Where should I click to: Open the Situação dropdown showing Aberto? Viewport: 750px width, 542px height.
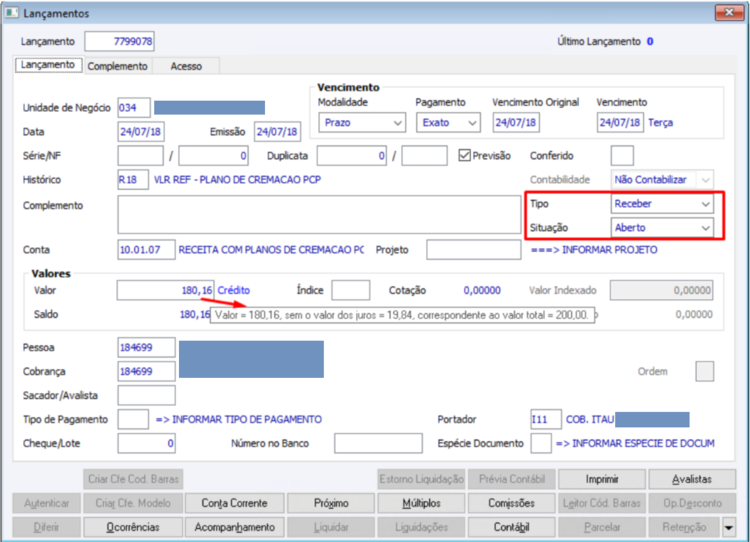coord(662,228)
